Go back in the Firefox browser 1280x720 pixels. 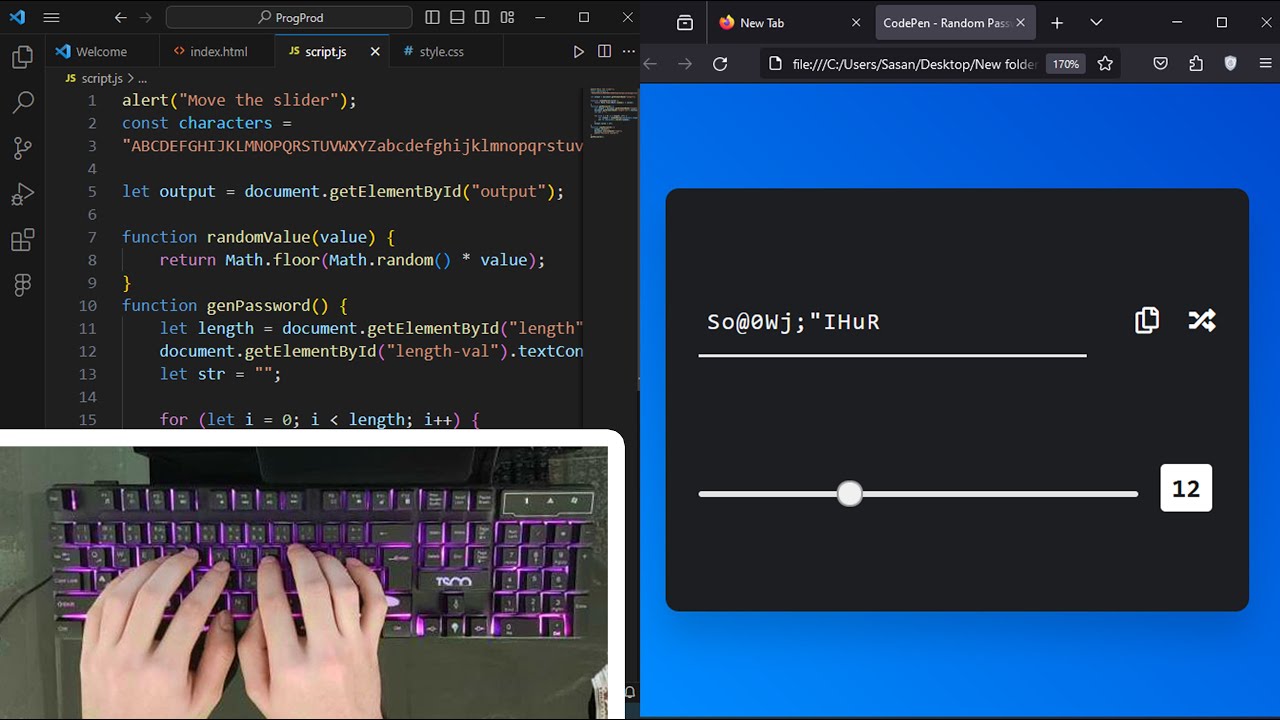tap(651, 64)
